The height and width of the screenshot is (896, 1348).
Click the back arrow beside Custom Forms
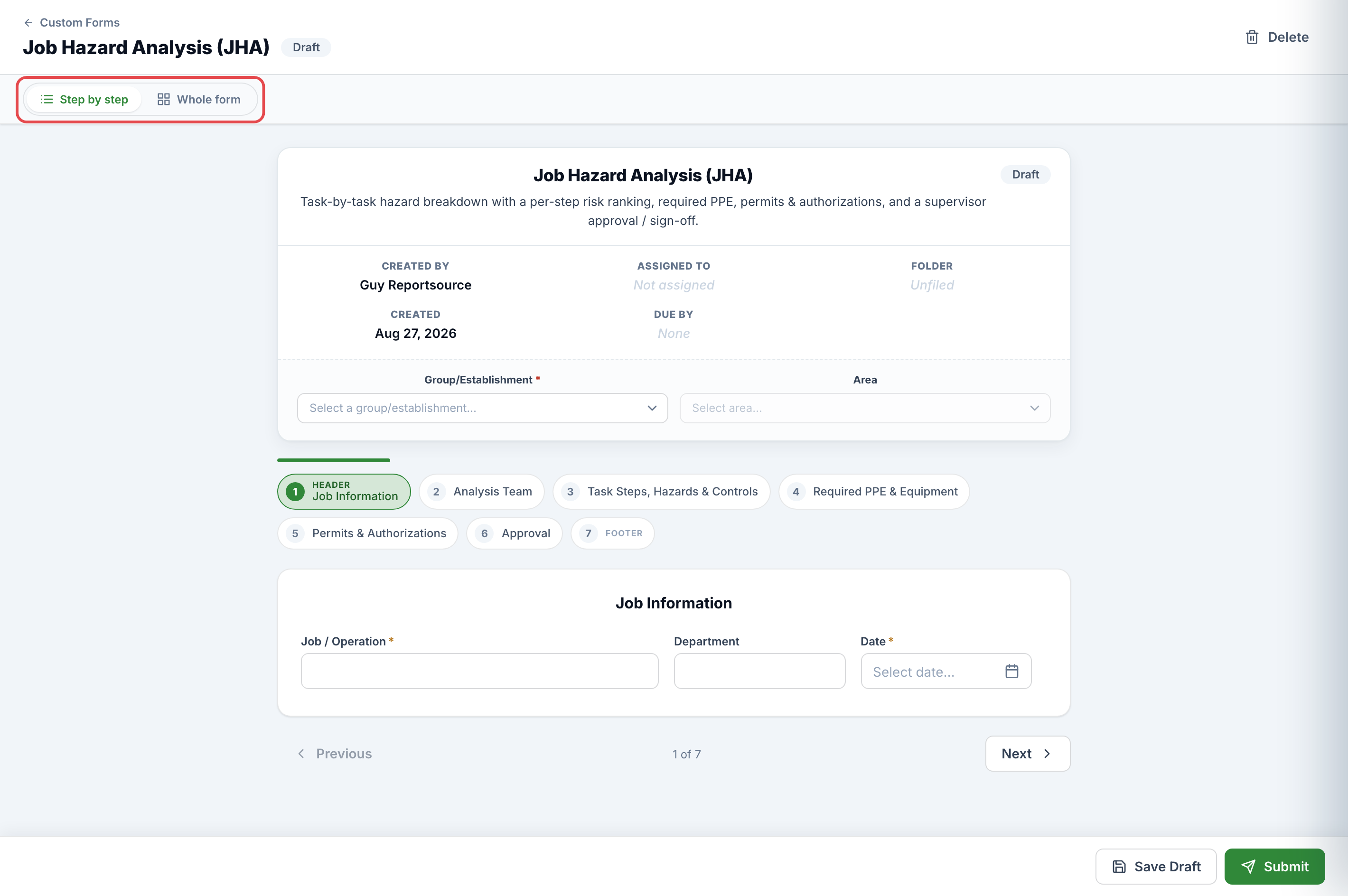(x=28, y=23)
